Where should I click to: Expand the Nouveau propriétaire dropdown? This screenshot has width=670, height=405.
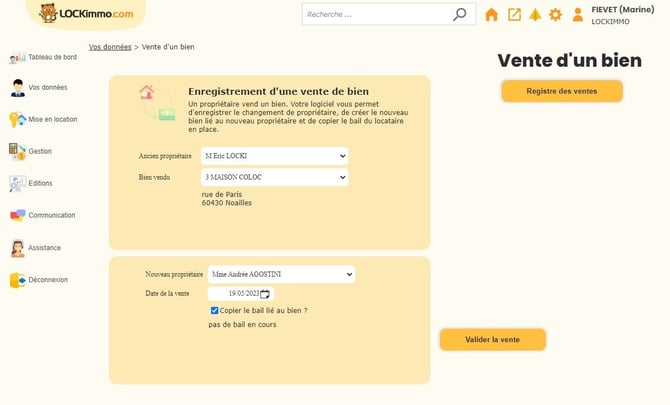pos(281,274)
